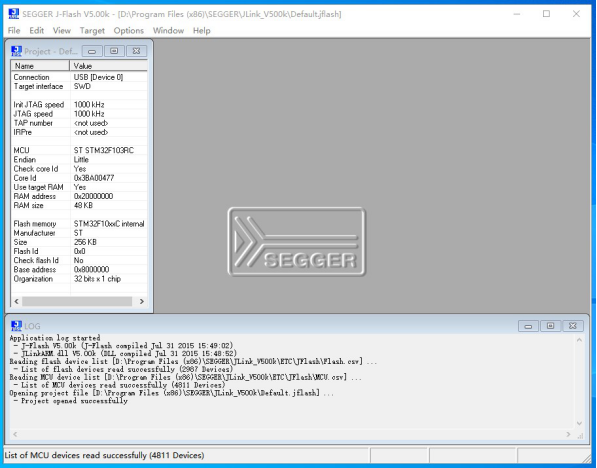Open the Window menu
This screenshot has height=468, width=597.
pos(168,30)
